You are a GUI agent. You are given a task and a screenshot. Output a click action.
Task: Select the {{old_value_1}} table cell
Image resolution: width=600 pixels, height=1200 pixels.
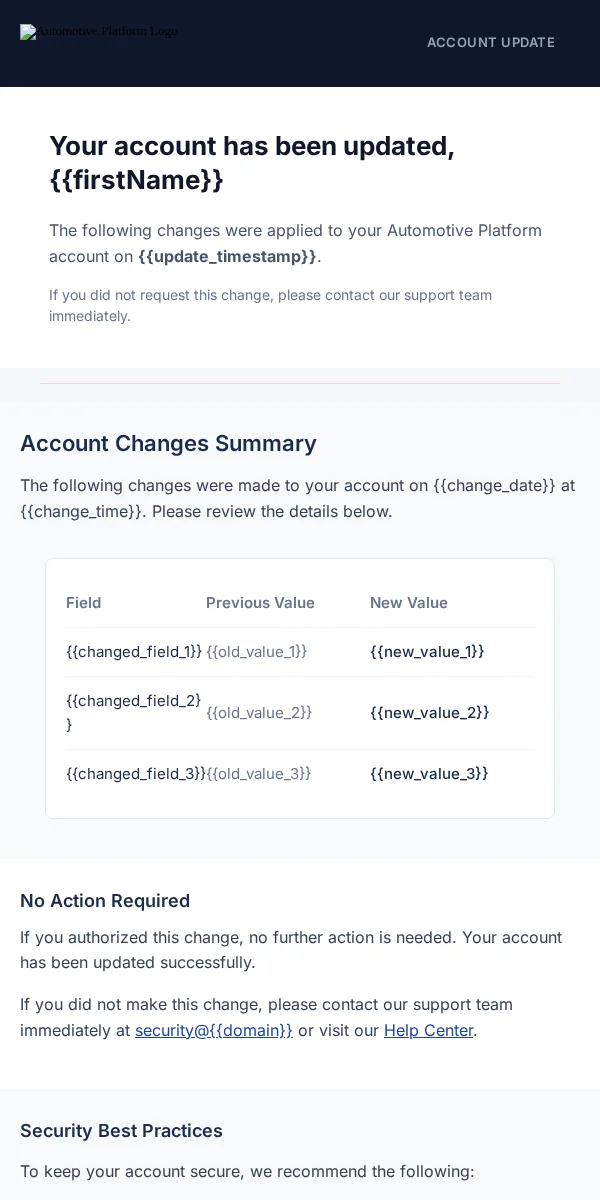[x=256, y=652]
